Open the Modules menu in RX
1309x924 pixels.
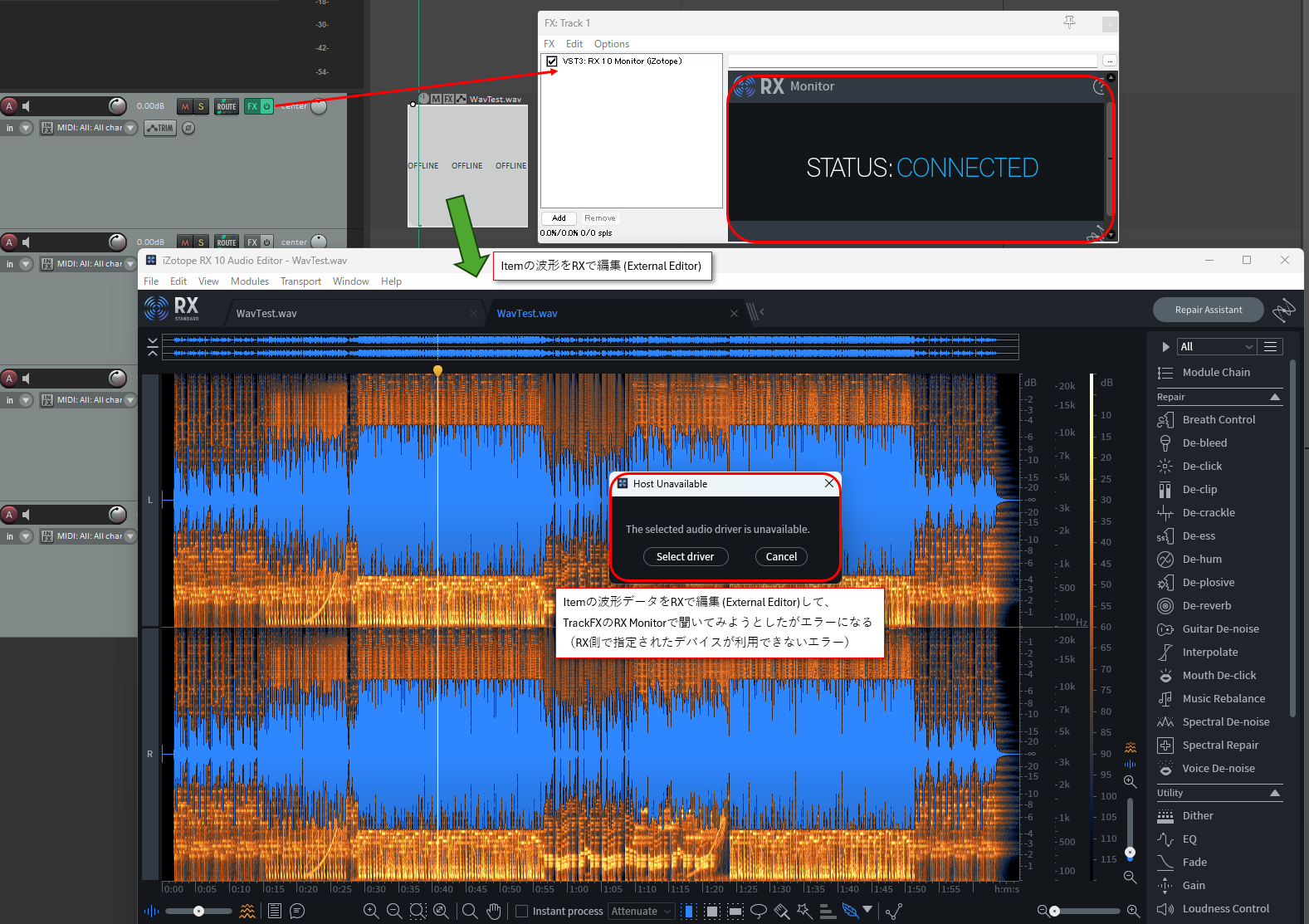click(249, 281)
